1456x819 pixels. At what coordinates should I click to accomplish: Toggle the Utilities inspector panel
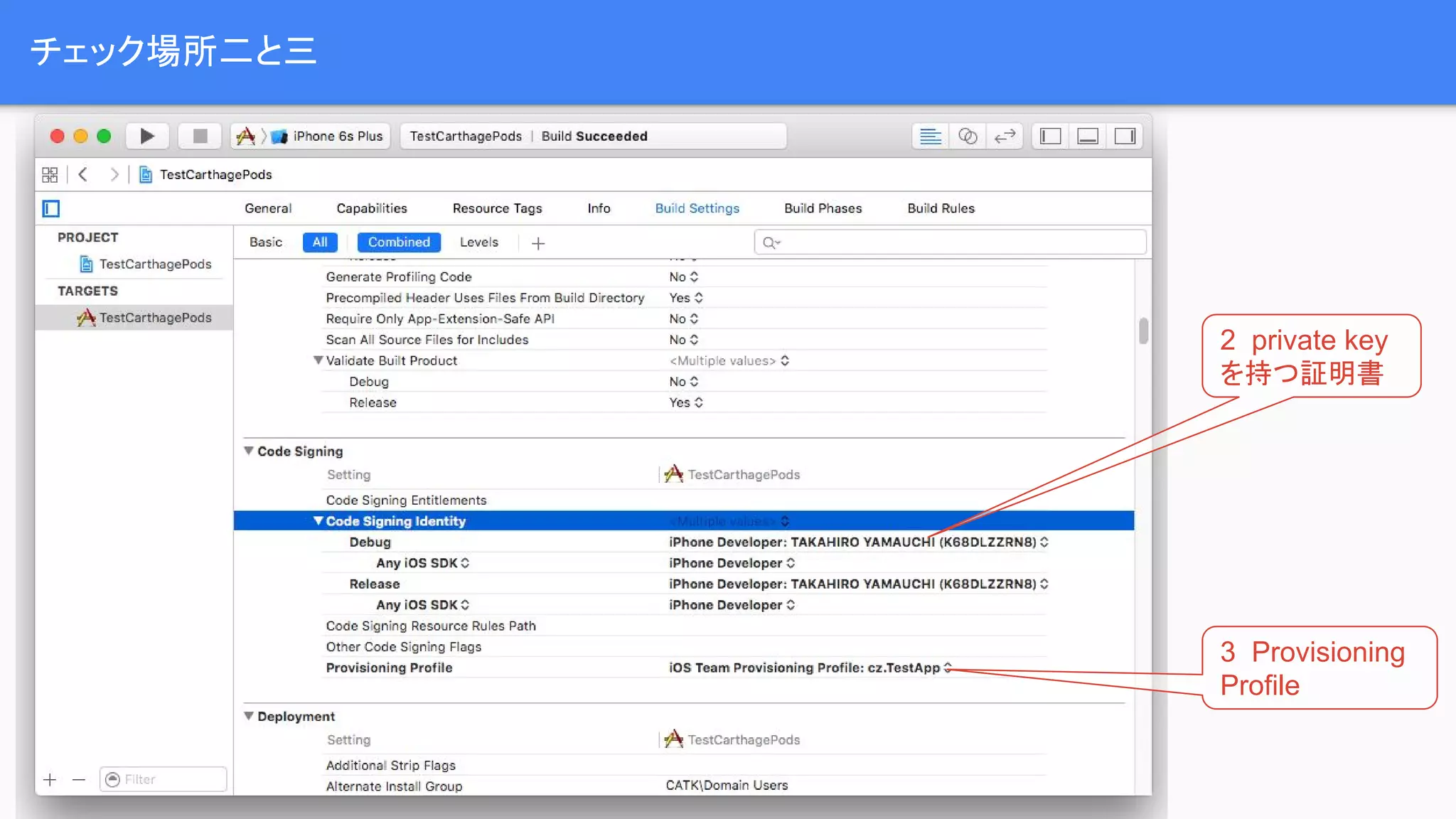[x=1125, y=136]
